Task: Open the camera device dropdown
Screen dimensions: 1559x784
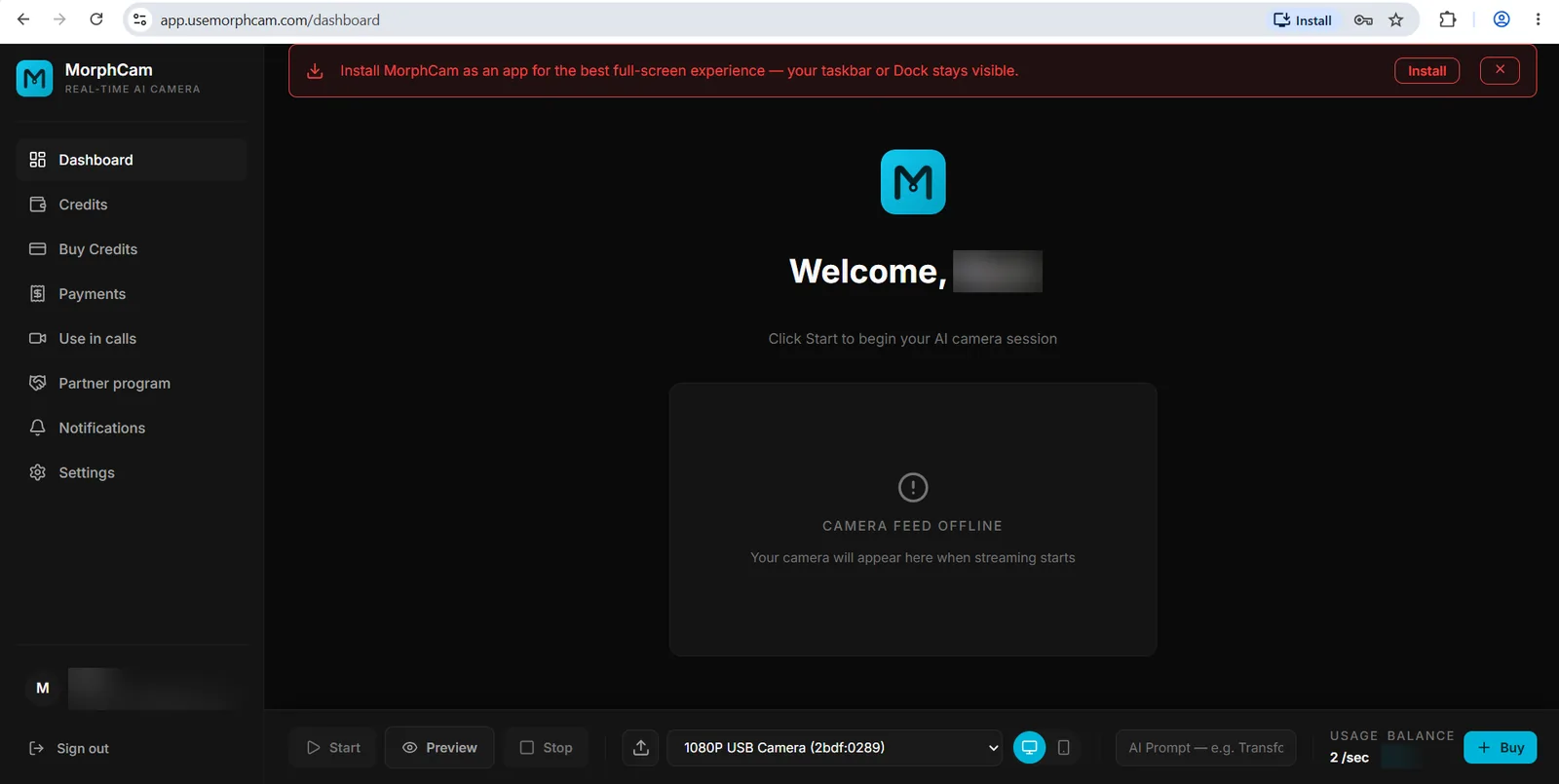Action: tap(836, 748)
